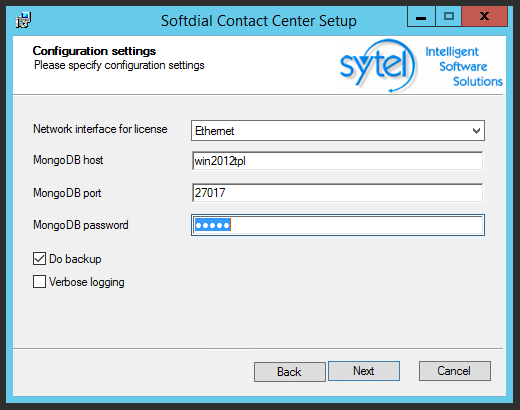Viewport: 520px width, 410px height.
Task: Return with the Back button
Action: 289,372
